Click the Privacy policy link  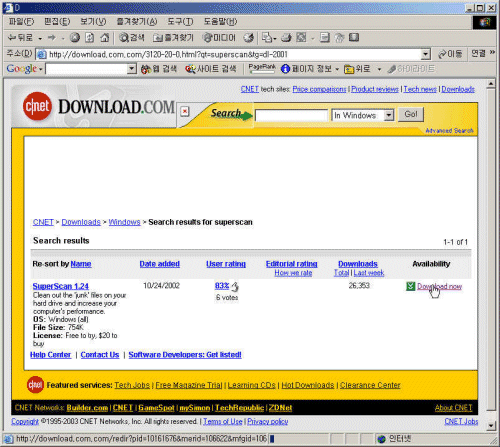click(x=268, y=421)
